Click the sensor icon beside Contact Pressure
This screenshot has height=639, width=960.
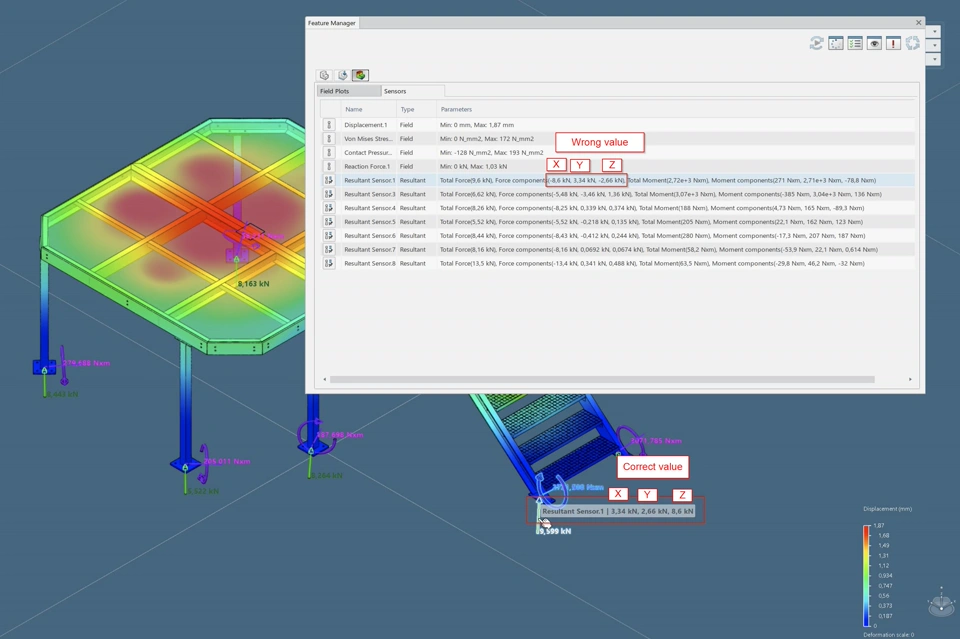[x=329, y=152]
